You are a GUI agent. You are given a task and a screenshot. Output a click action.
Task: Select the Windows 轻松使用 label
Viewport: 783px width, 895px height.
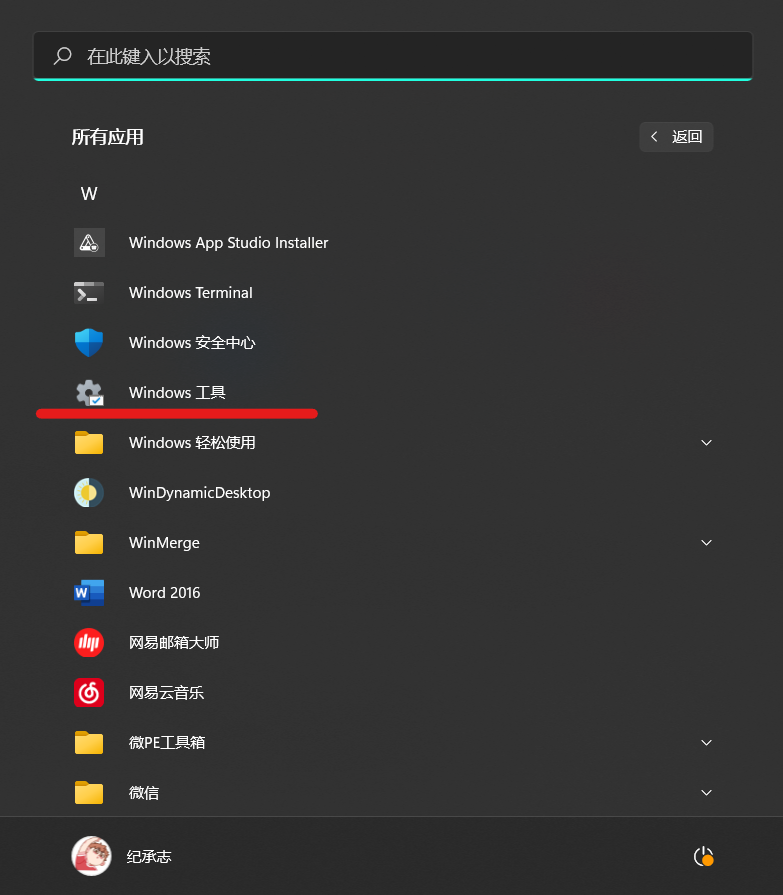[192, 443]
